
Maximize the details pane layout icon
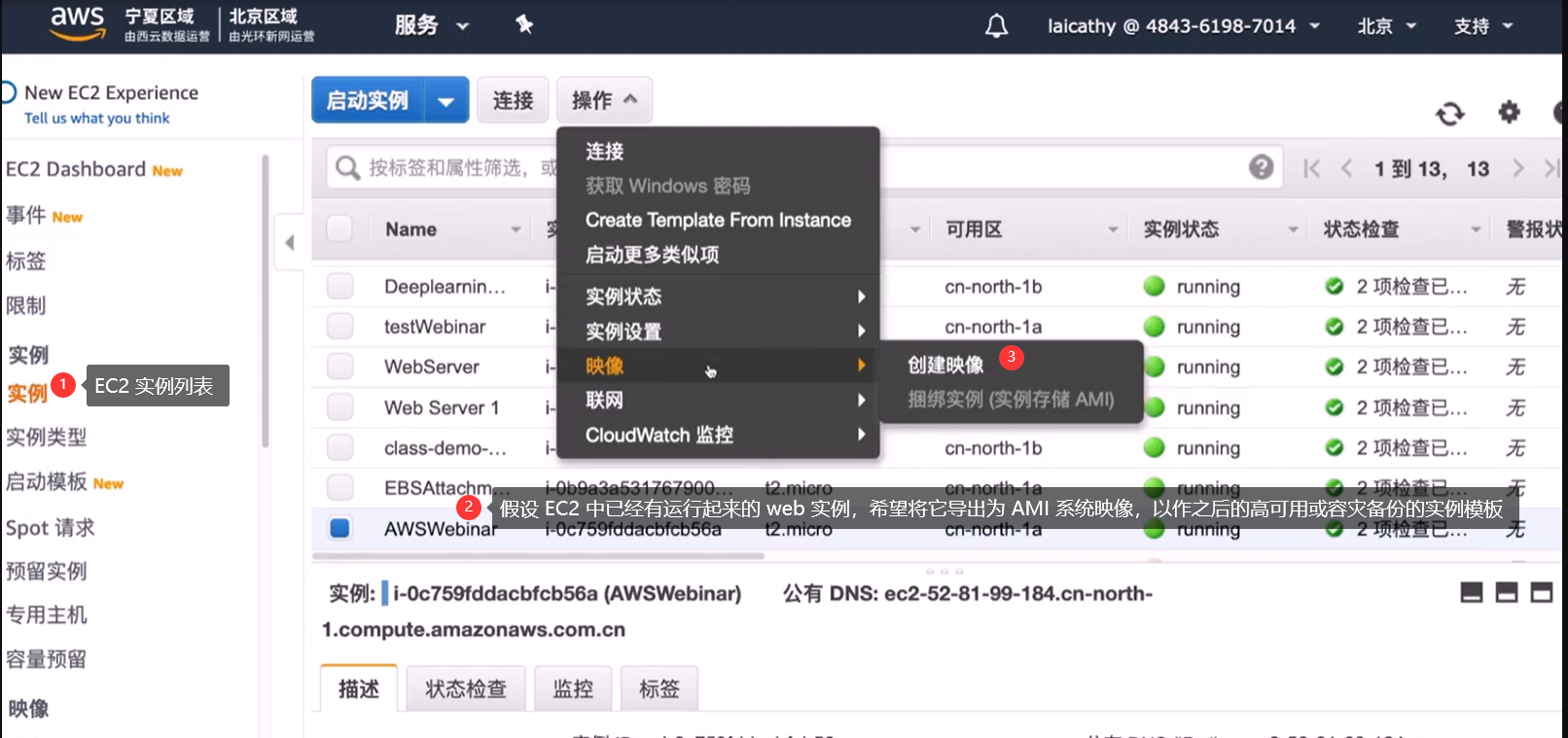[1542, 592]
